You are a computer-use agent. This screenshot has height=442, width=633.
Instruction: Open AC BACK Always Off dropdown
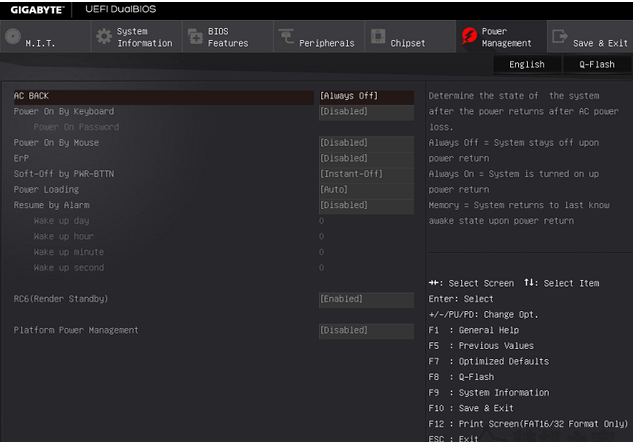pos(366,96)
